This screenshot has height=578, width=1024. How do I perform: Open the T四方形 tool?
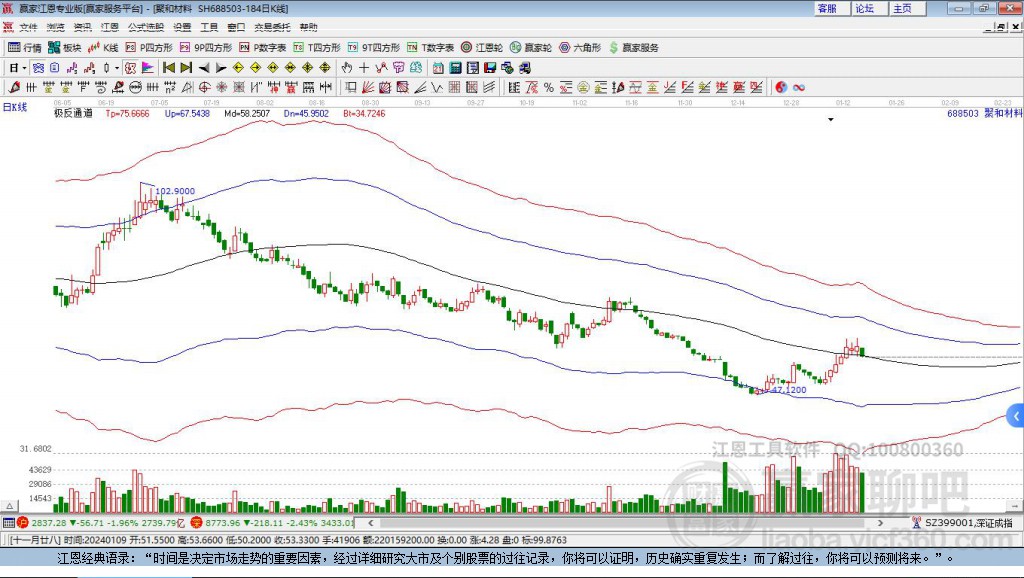click(x=317, y=48)
